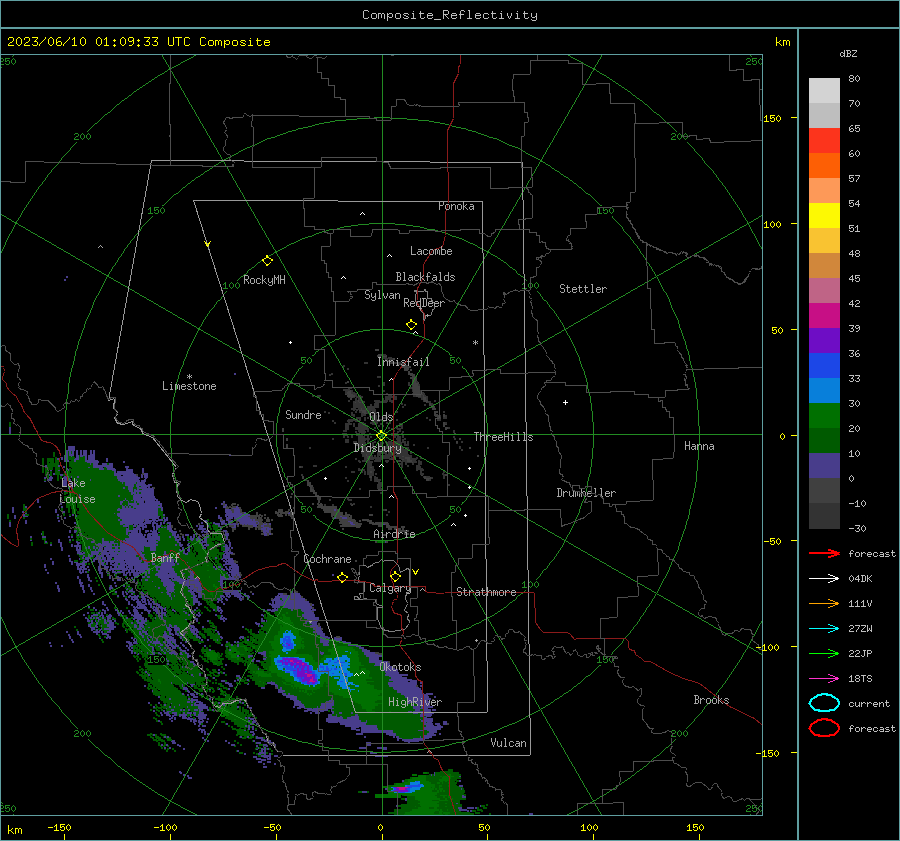This screenshot has height=841, width=900.
Task: Click the Drumheller label
Action: (x=586, y=493)
